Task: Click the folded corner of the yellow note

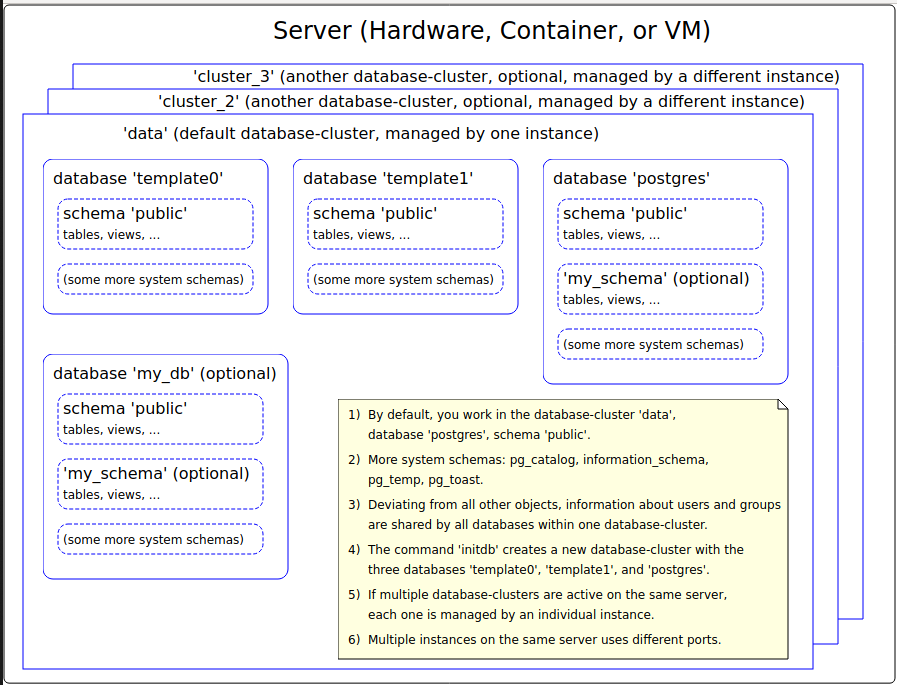Action: [782, 405]
